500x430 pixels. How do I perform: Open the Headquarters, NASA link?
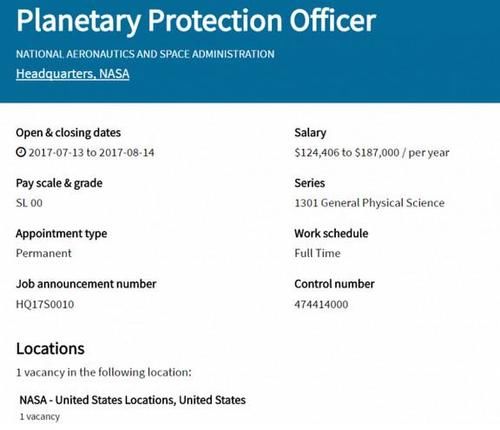pos(73,74)
